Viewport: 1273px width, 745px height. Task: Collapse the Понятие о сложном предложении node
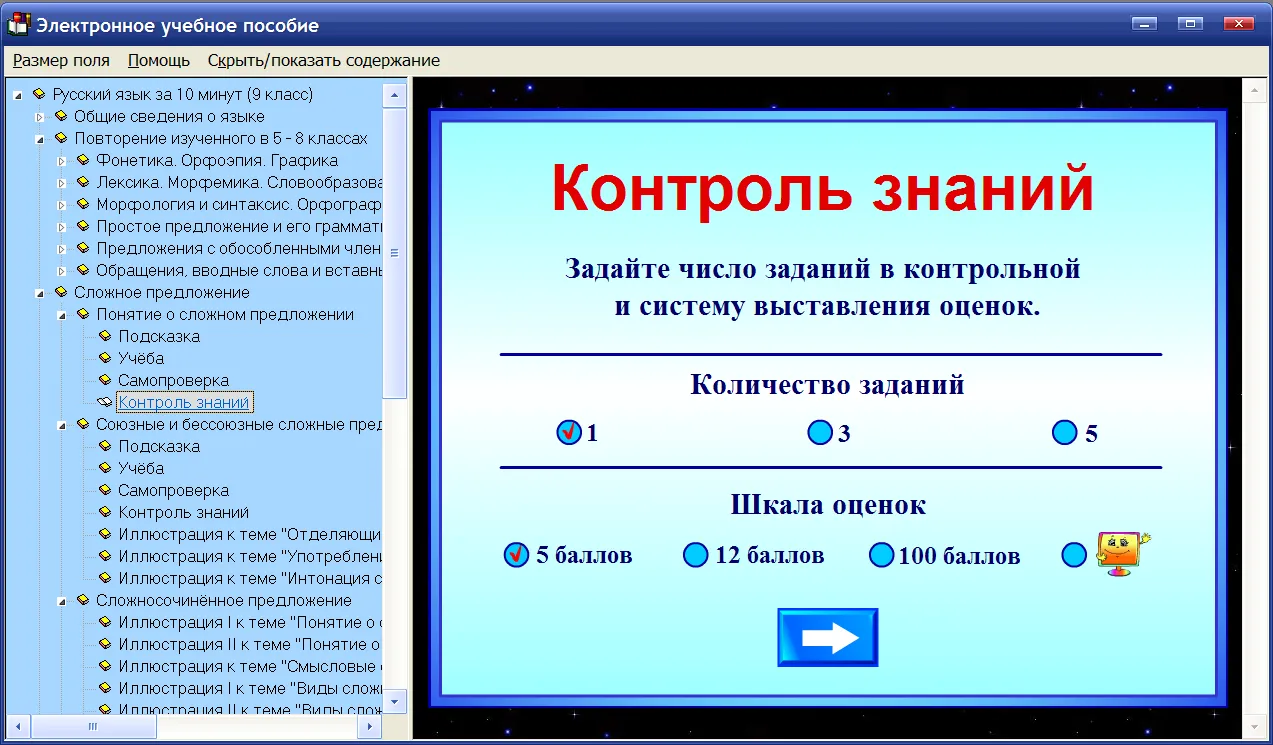coord(61,315)
